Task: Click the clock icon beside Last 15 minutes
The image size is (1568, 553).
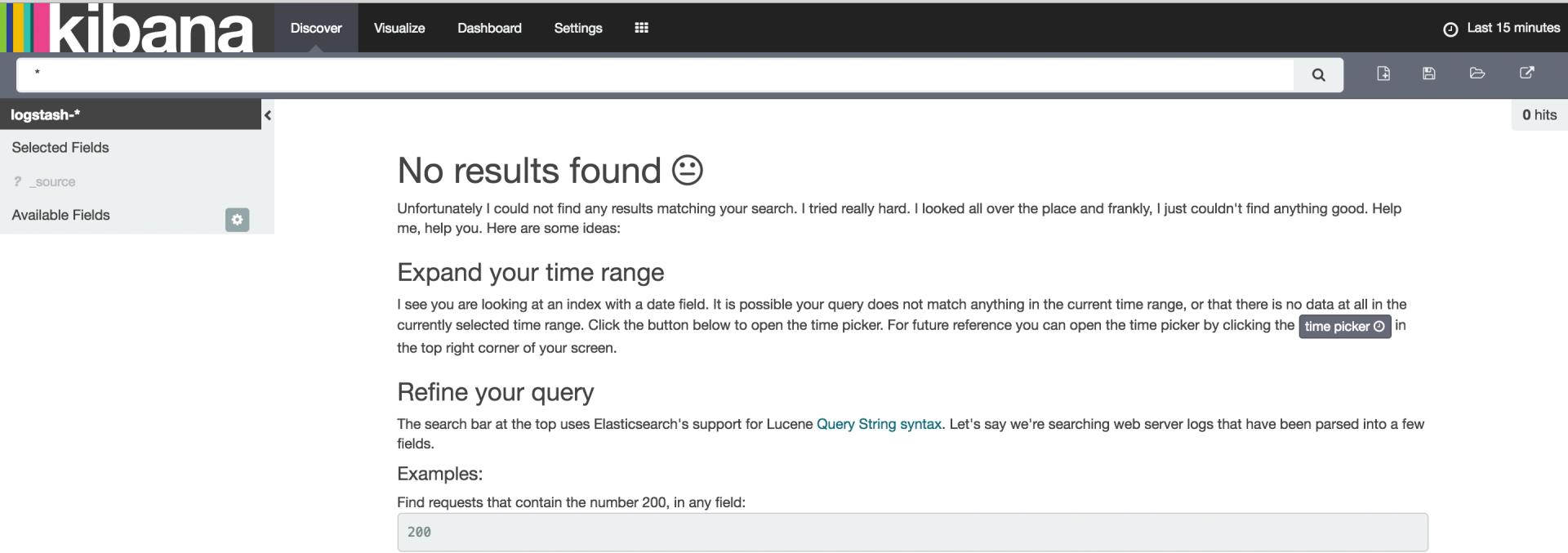Action: (x=1450, y=29)
